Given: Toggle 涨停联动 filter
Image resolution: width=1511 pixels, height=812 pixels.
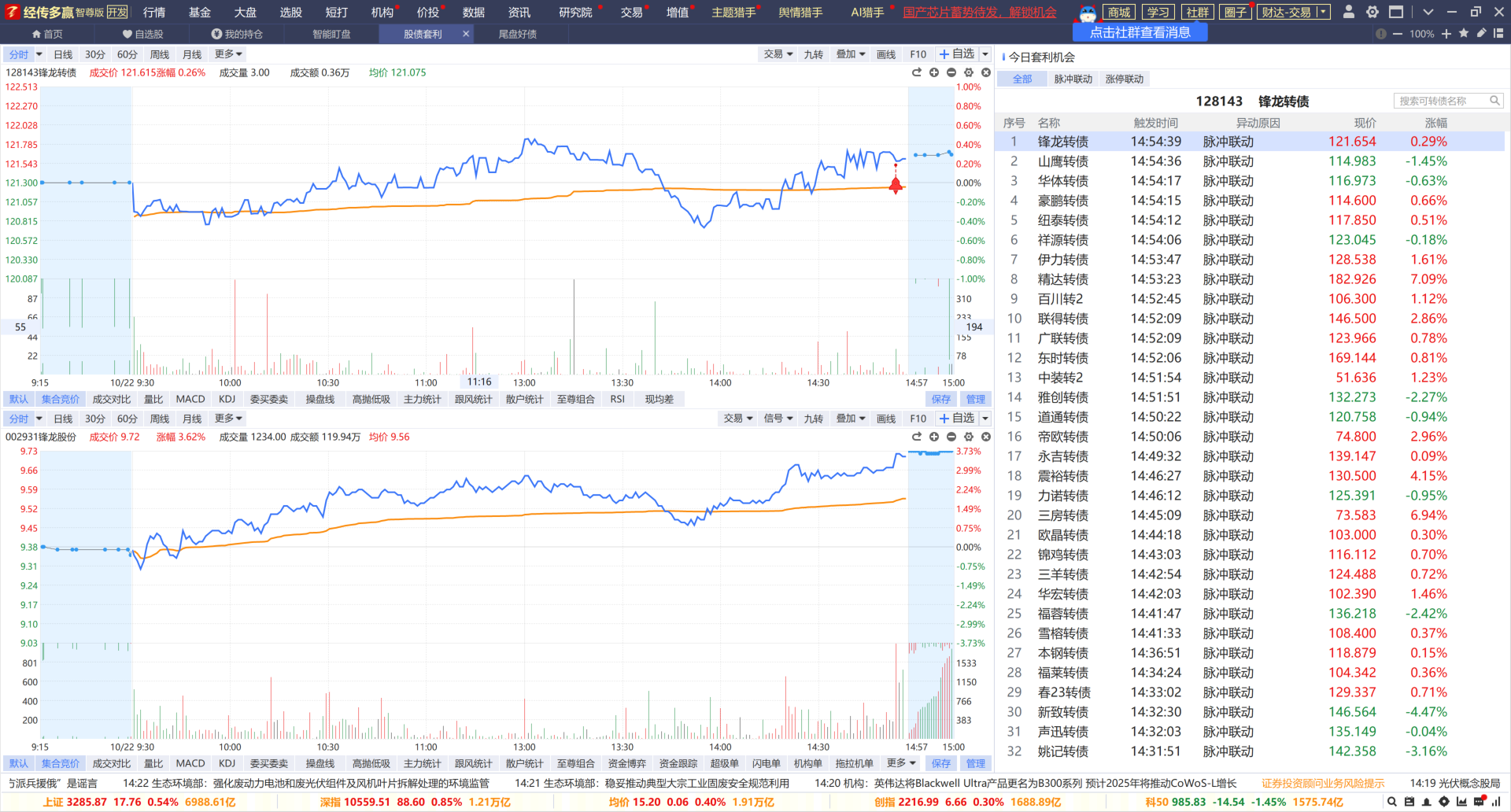Looking at the screenshot, I should (1125, 79).
